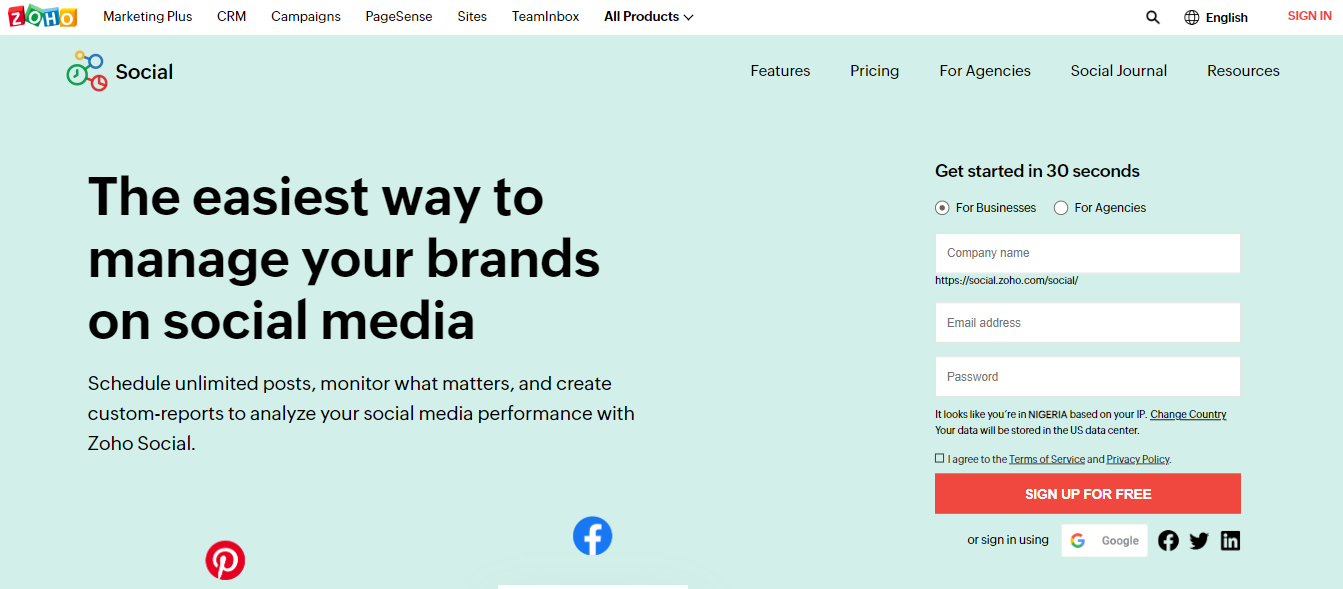
Task: Sign in with the Facebook icon
Action: click(x=1168, y=539)
